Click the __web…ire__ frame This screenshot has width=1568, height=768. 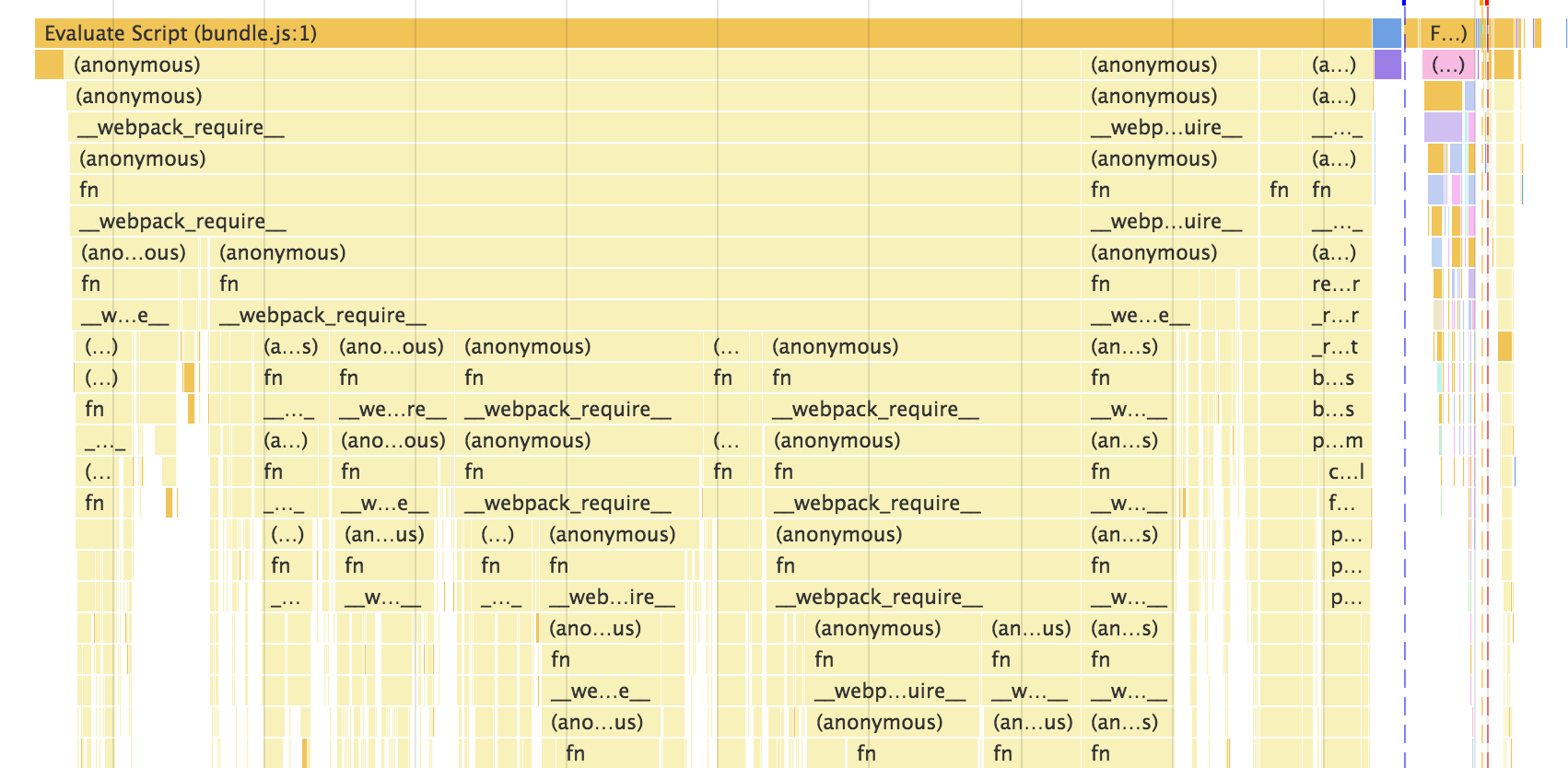click(x=613, y=597)
